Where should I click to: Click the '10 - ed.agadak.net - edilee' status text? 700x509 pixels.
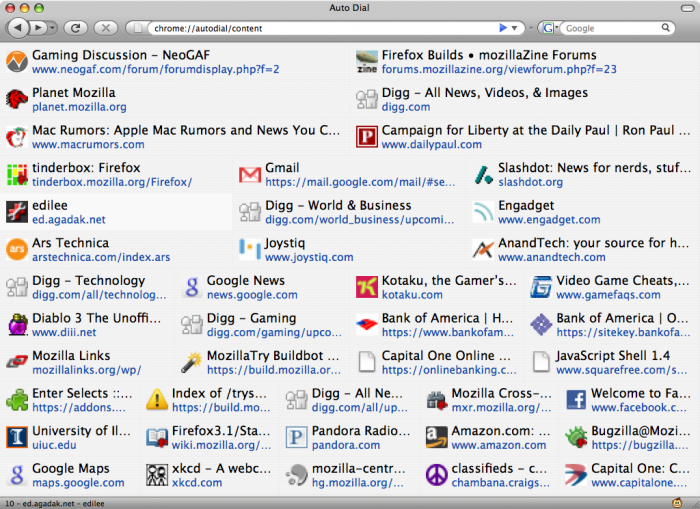pyautogui.click(x=55, y=503)
